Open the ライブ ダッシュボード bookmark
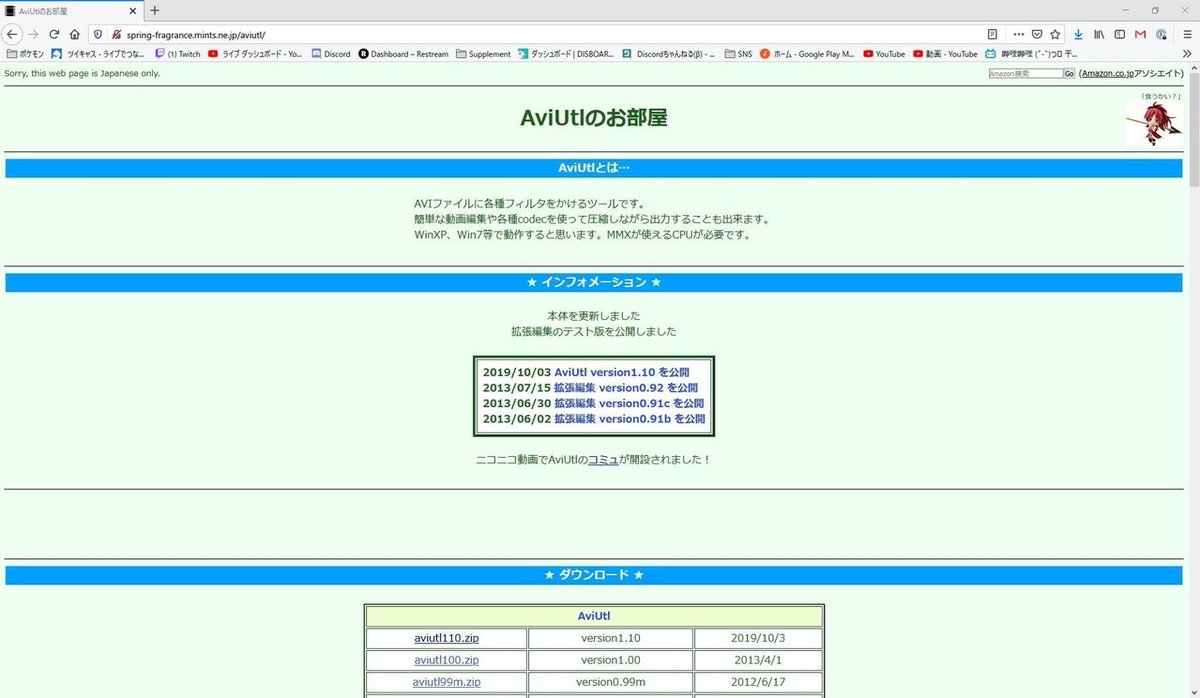This screenshot has width=1200, height=698. [255, 54]
